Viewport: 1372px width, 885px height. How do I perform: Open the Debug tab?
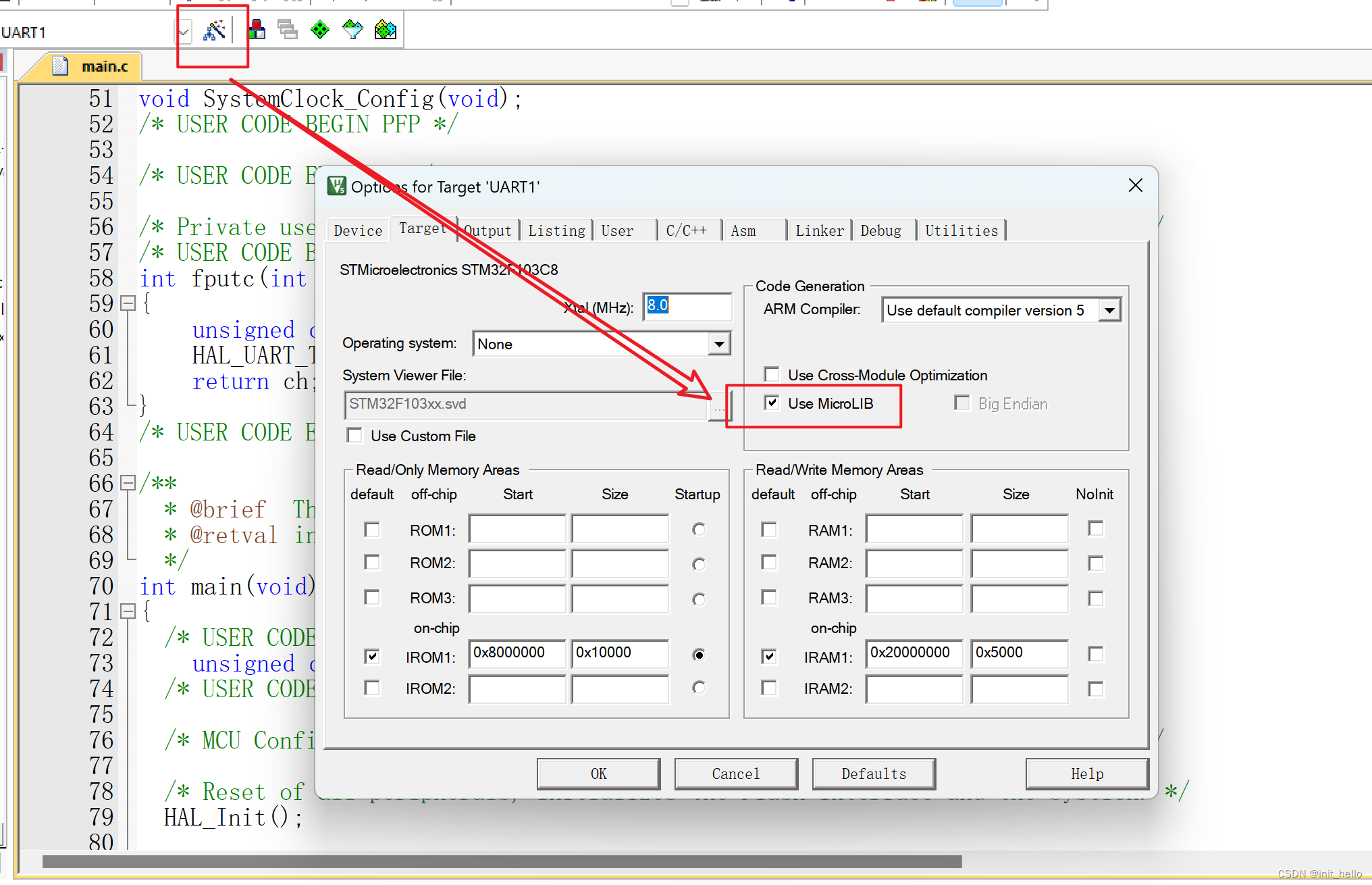coord(880,231)
